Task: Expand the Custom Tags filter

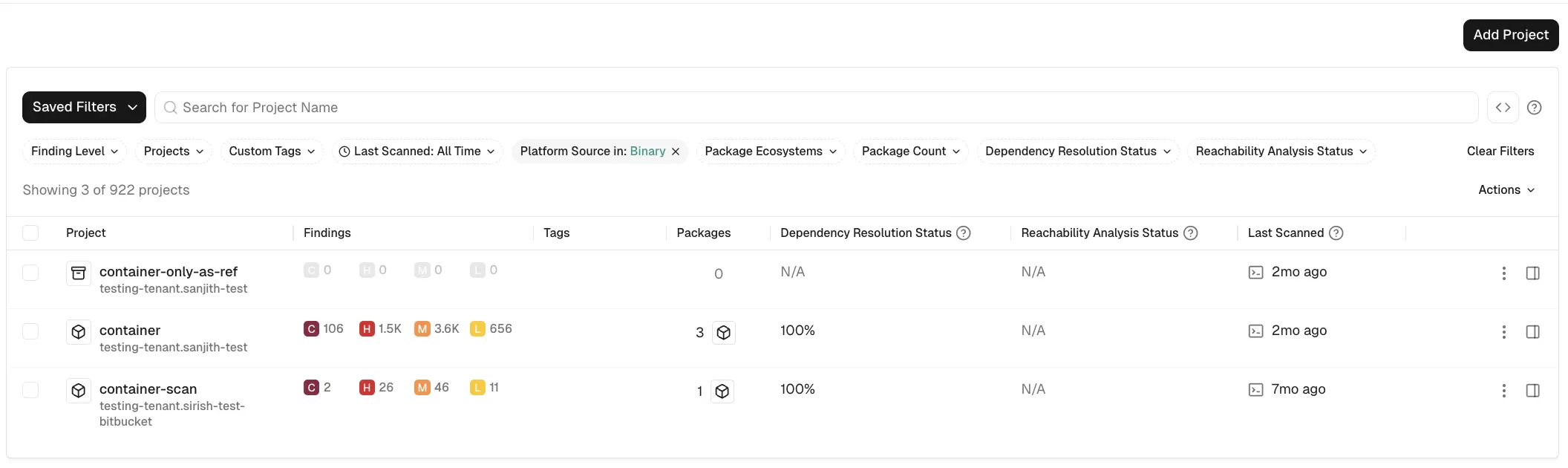Action: (x=272, y=152)
